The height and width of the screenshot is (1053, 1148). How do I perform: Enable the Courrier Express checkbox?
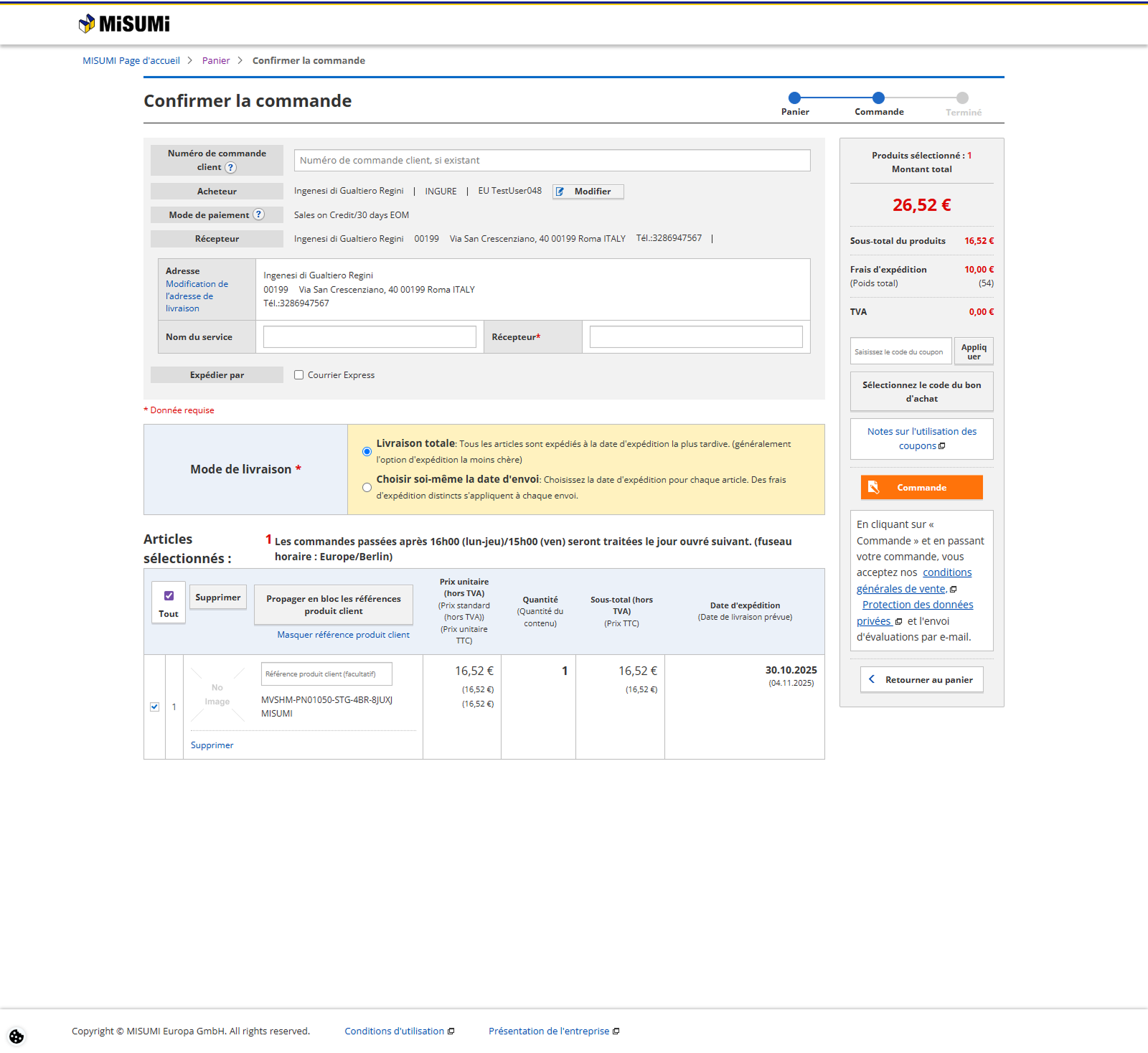coord(299,375)
